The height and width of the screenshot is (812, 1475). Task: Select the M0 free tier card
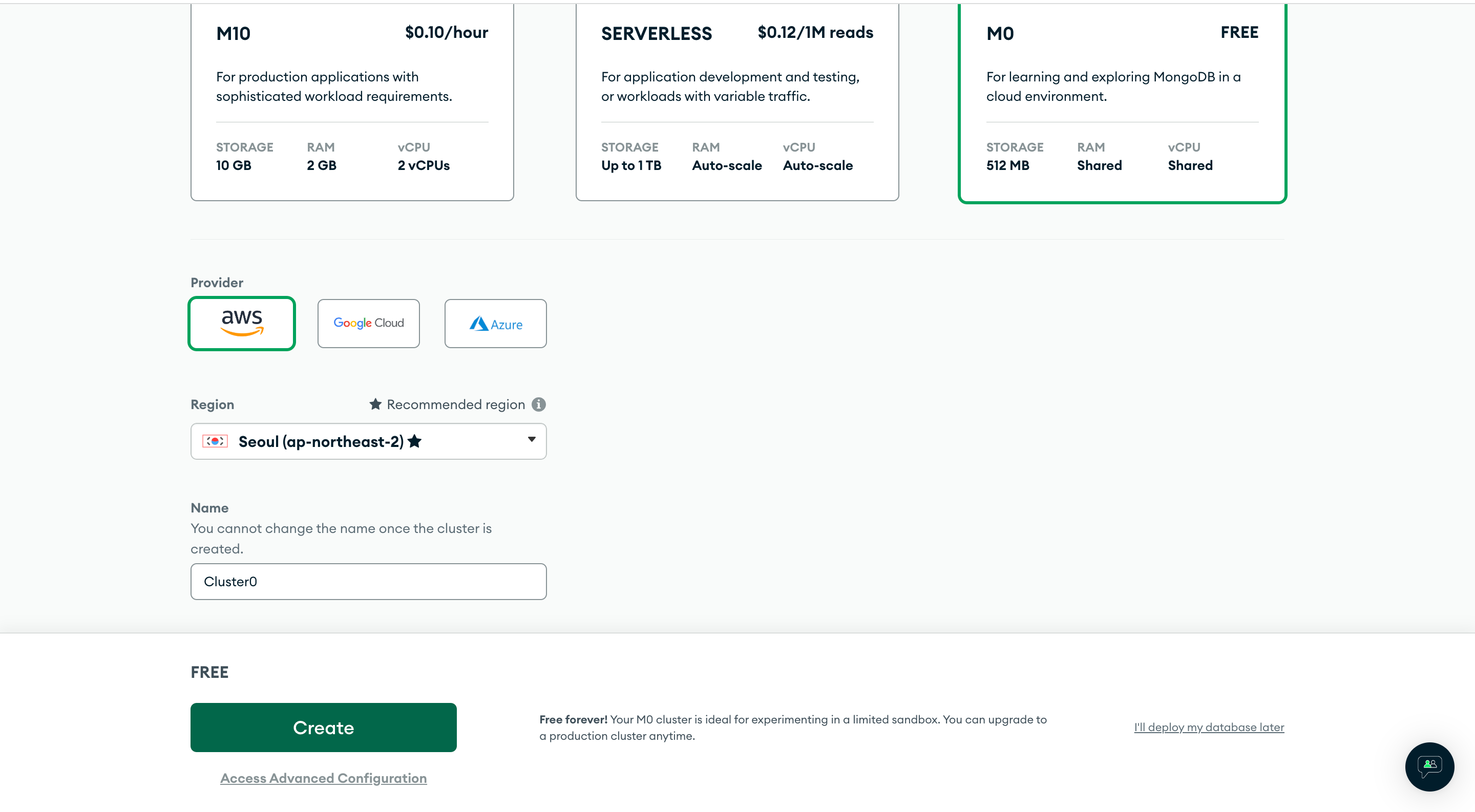click(1122, 103)
